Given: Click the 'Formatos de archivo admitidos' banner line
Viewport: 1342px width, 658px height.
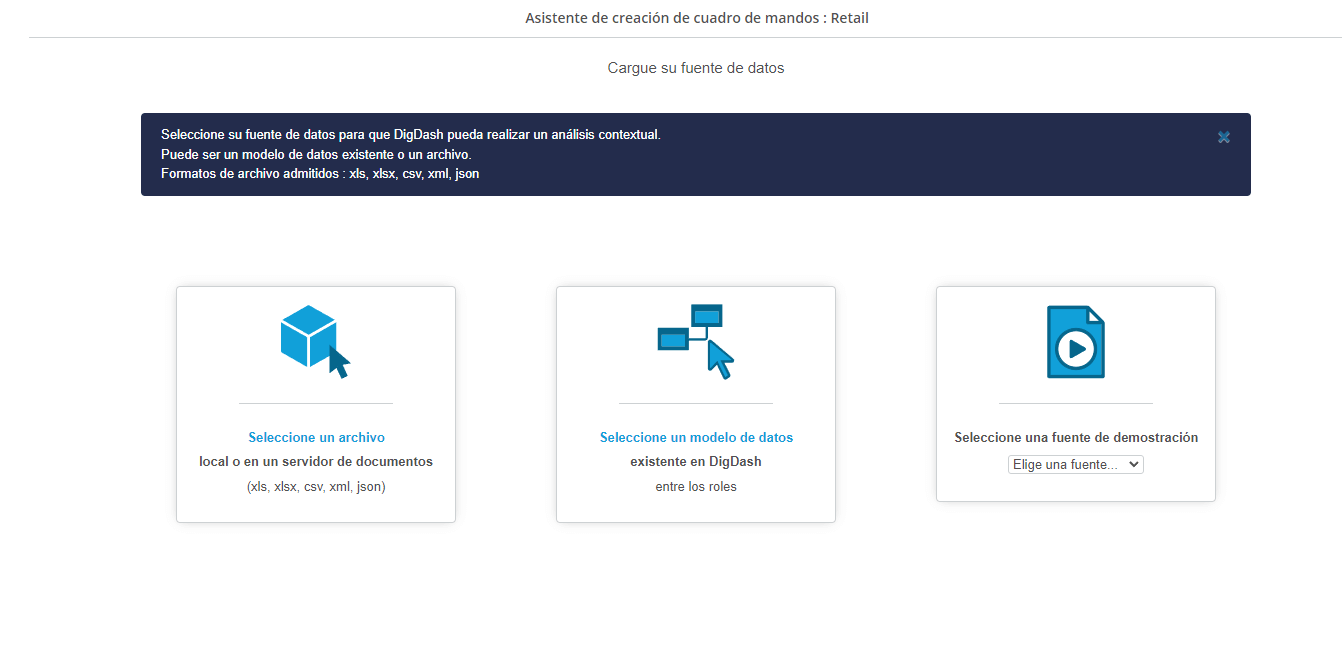Looking at the screenshot, I should [320, 174].
